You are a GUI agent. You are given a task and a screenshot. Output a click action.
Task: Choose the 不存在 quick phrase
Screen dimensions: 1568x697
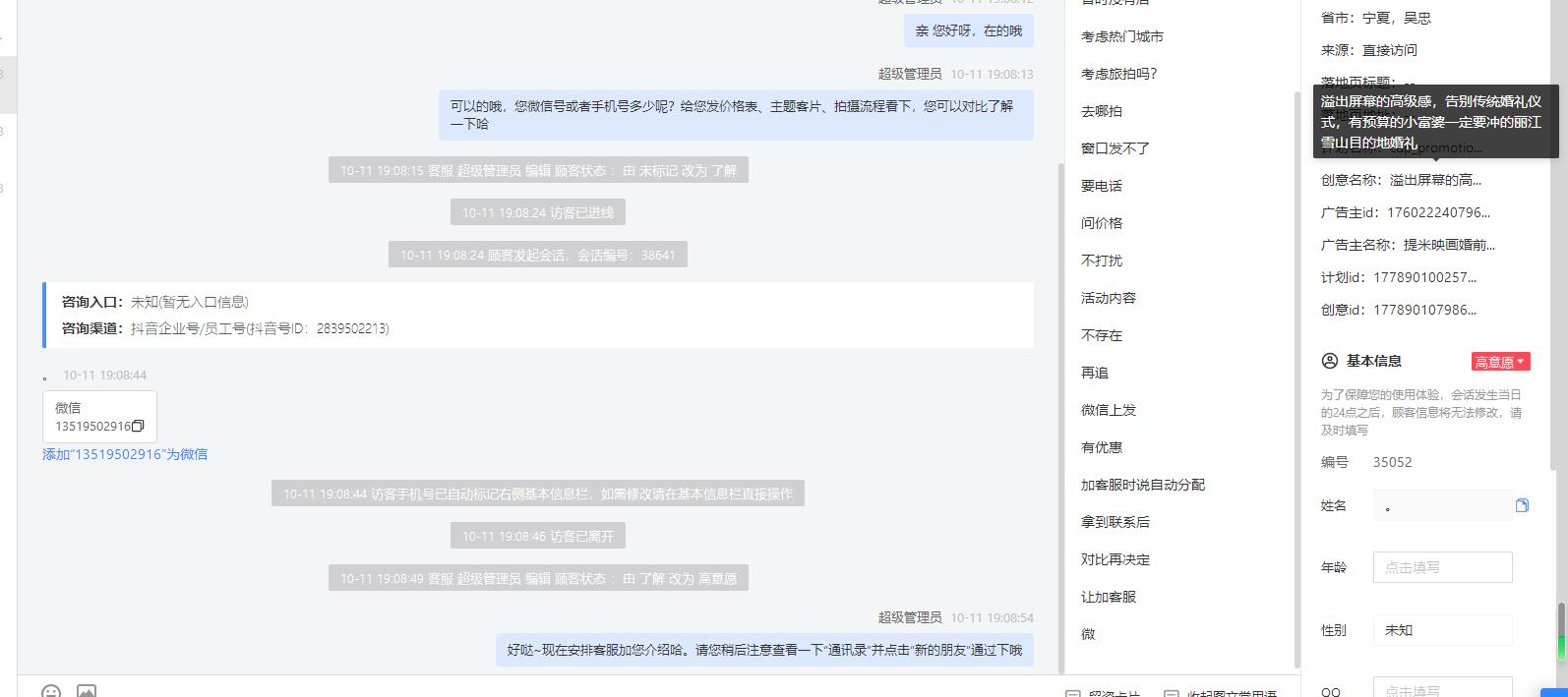tap(1102, 335)
